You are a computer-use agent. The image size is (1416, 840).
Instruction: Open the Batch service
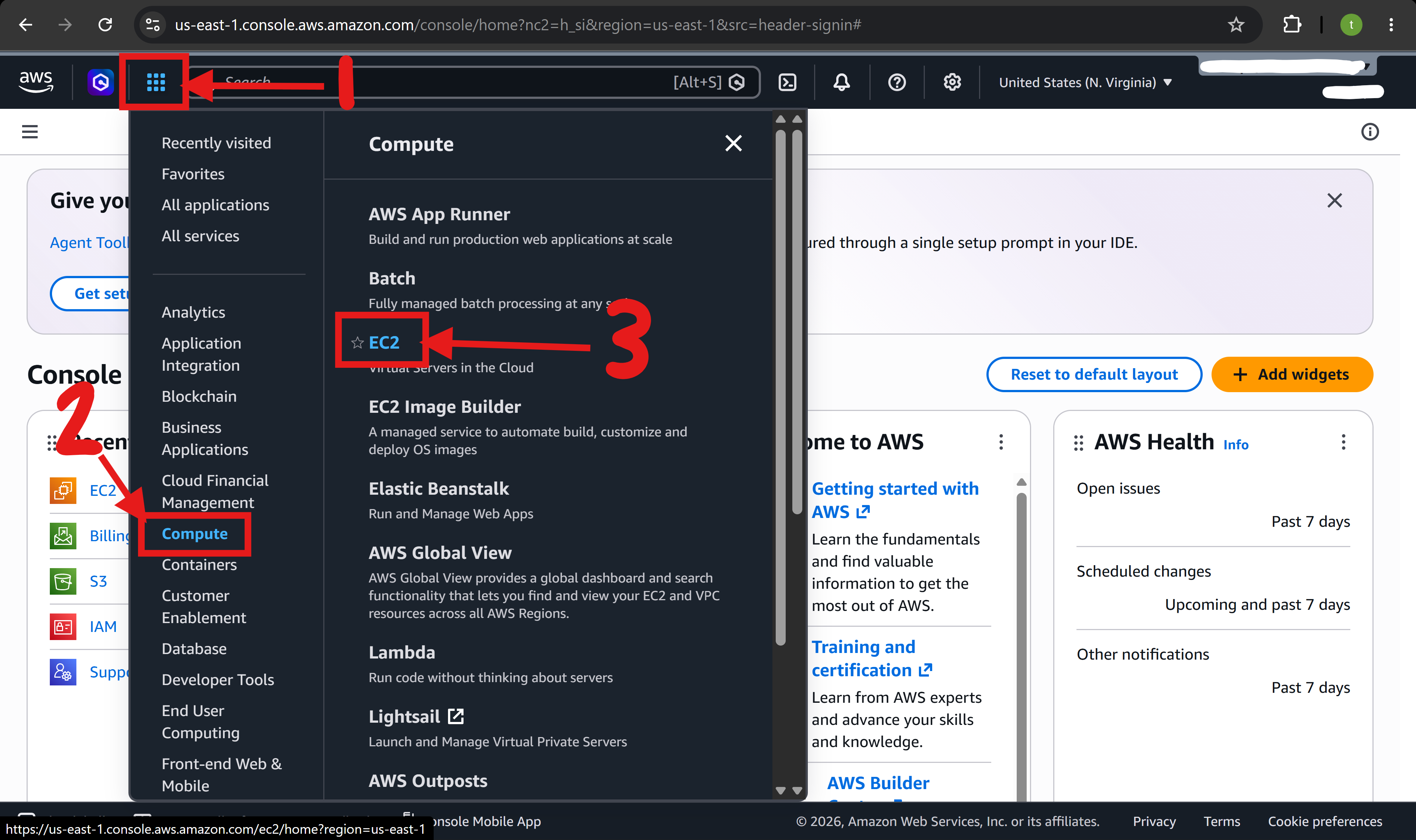click(x=392, y=278)
